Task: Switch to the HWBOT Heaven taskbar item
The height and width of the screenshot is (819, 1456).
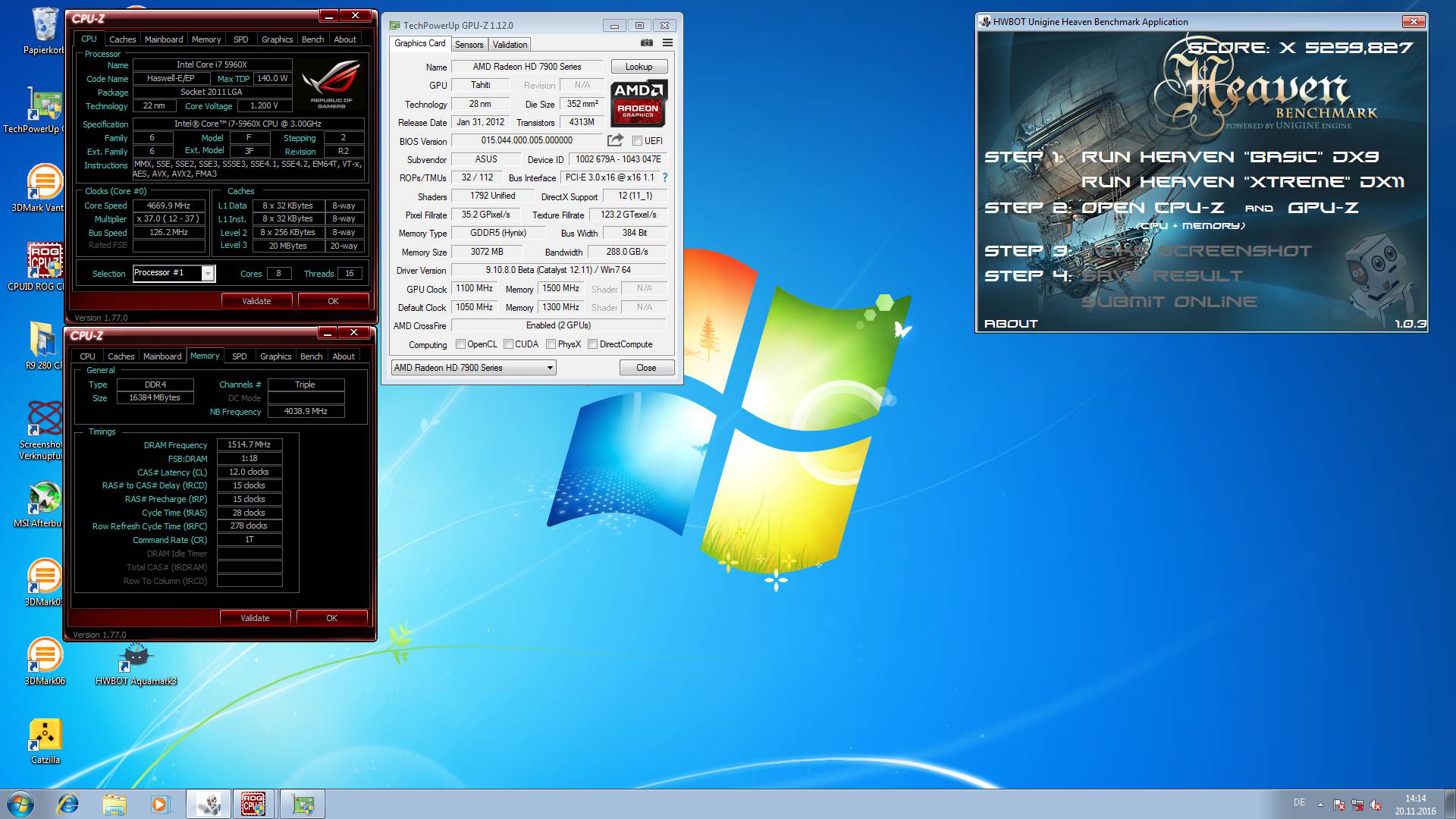Action: click(209, 804)
